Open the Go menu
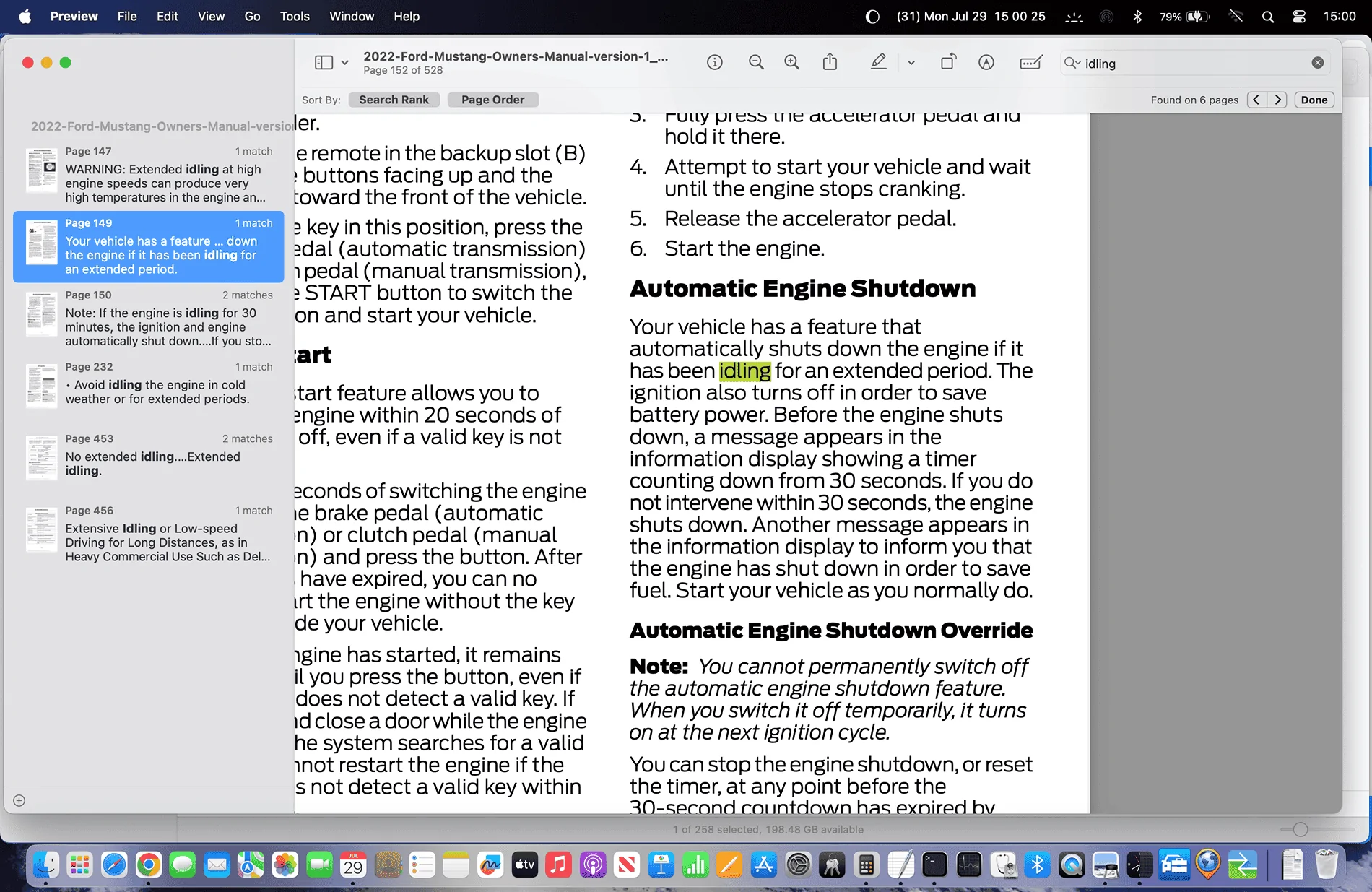 tap(252, 16)
